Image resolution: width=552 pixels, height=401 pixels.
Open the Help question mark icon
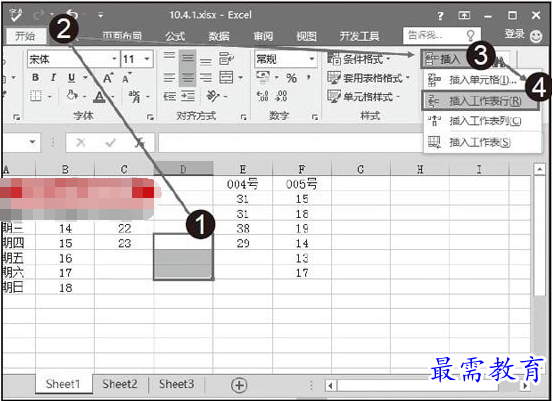(x=440, y=15)
